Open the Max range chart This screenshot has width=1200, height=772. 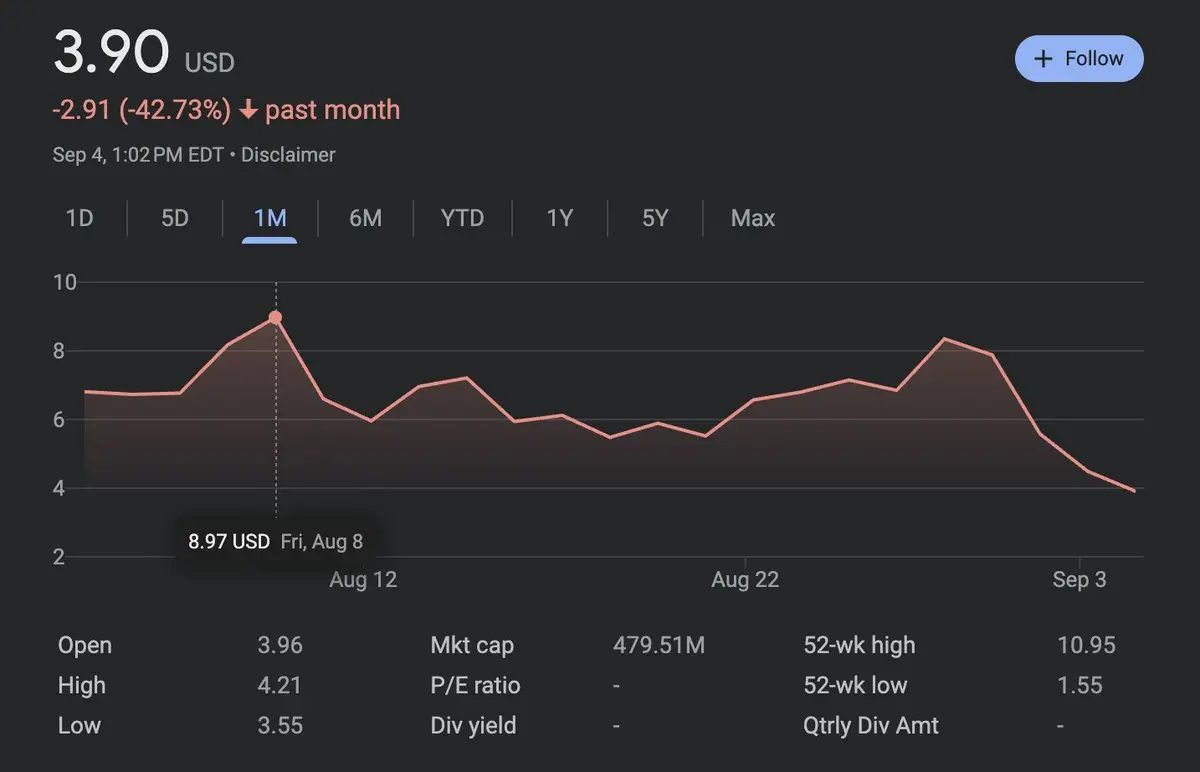pyautogui.click(x=753, y=218)
